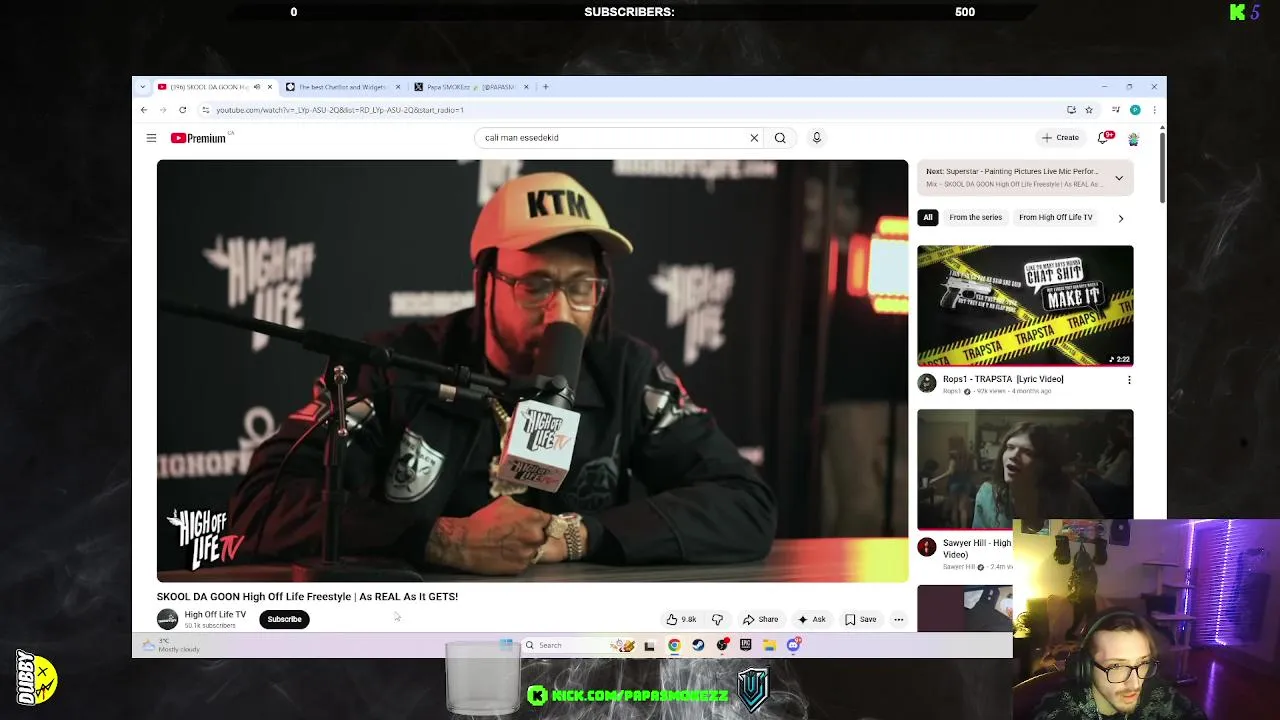Share the freestyle video
The height and width of the screenshot is (720, 1280).
(760, 619)
